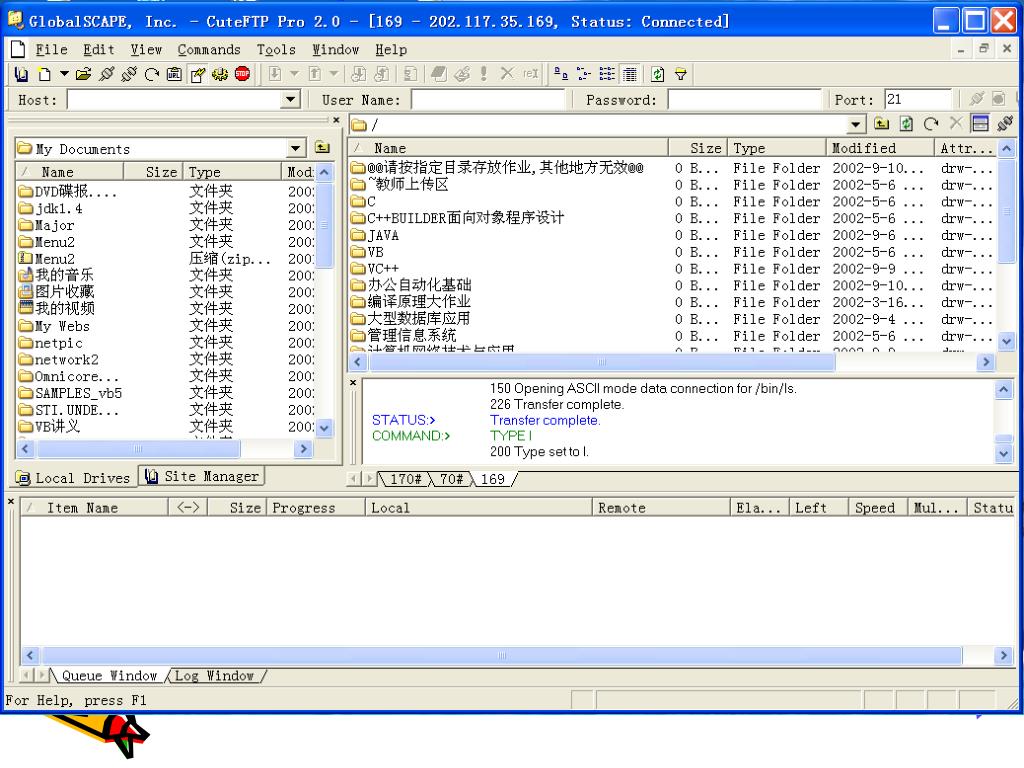This screenshot has height=768, width=1024.
Task: Click the Reconnect arrow toolbar icon
Action: (x=152, y=74)
